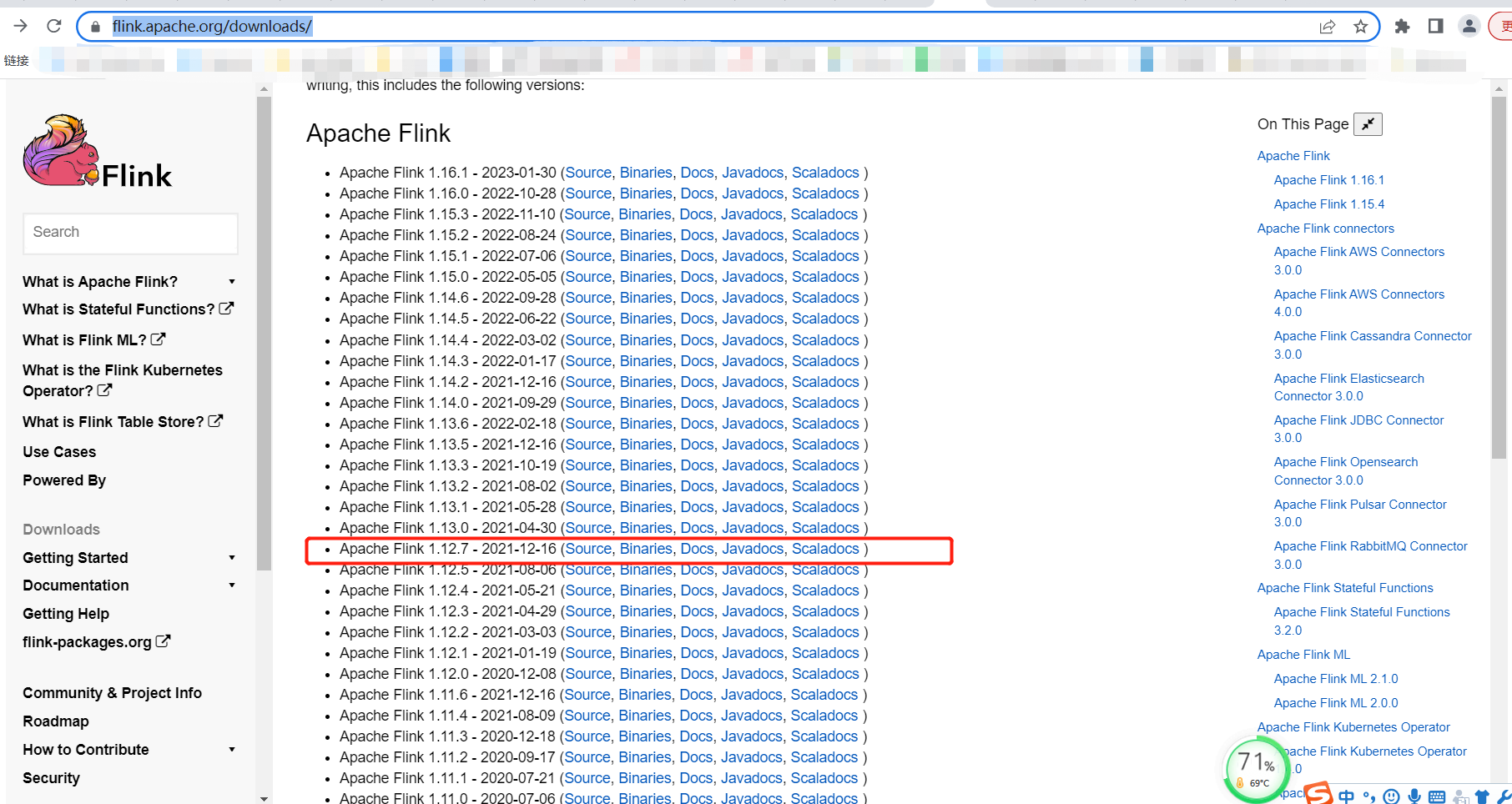Download Apache Flink 1.12.7 Binaries
Screen dimensions: 1512x804
click(646, 548)
